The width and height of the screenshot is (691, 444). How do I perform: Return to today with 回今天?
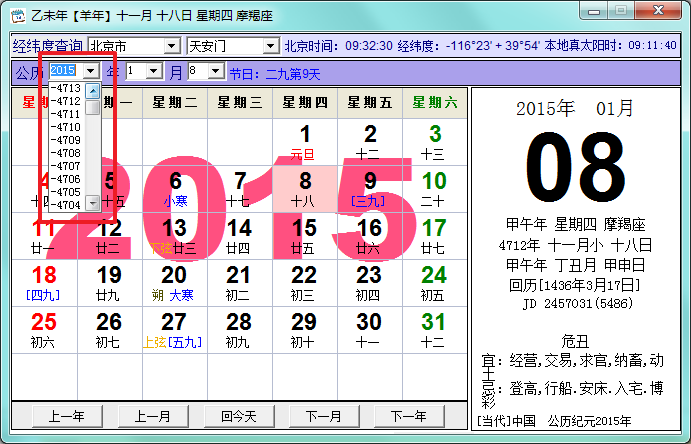click(239, 416)
